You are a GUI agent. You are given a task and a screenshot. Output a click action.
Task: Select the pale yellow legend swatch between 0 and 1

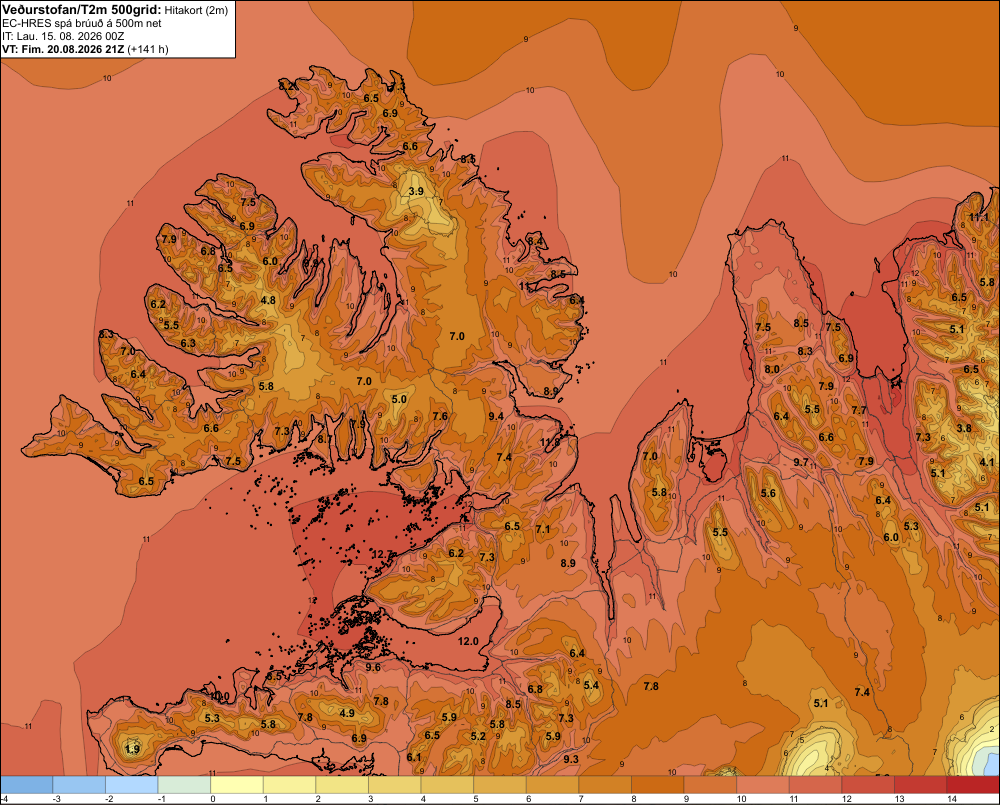[237, 785]
